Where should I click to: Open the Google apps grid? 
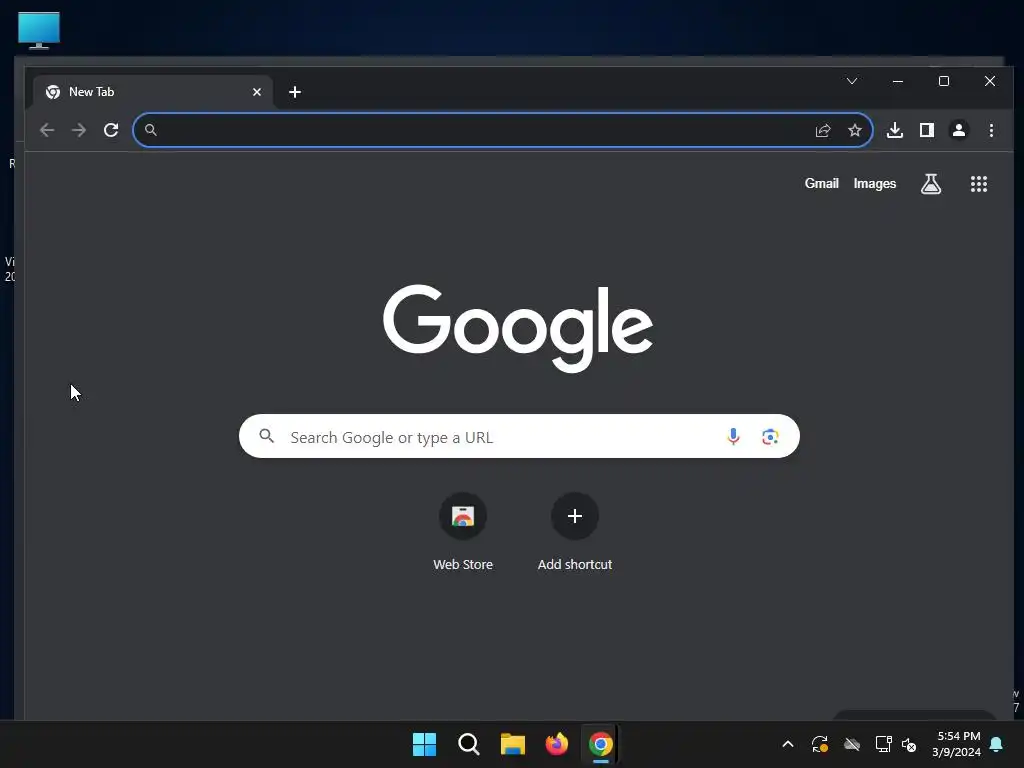point(978,184)
